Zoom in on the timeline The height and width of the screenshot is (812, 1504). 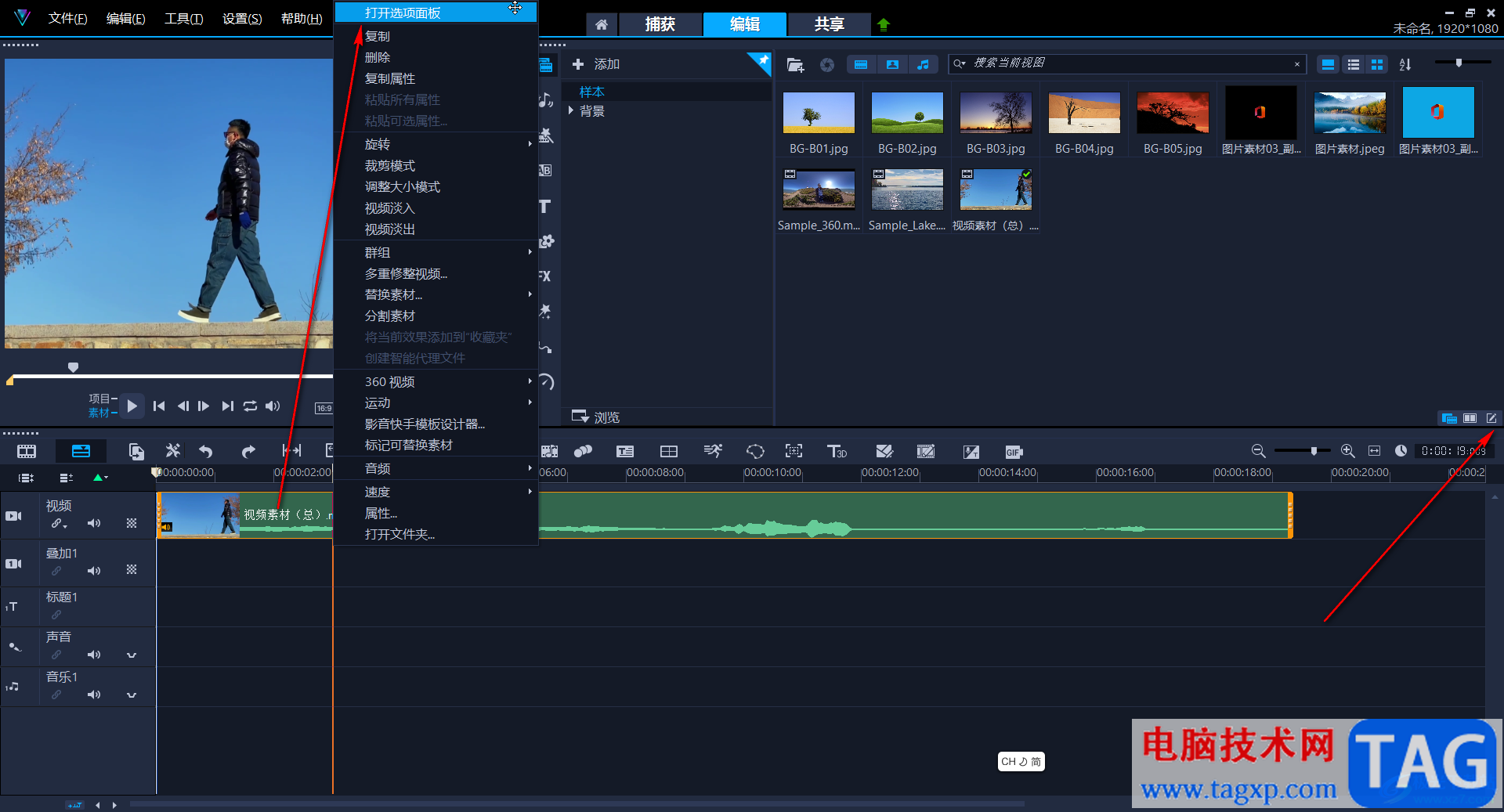[x=1347, y=451]
